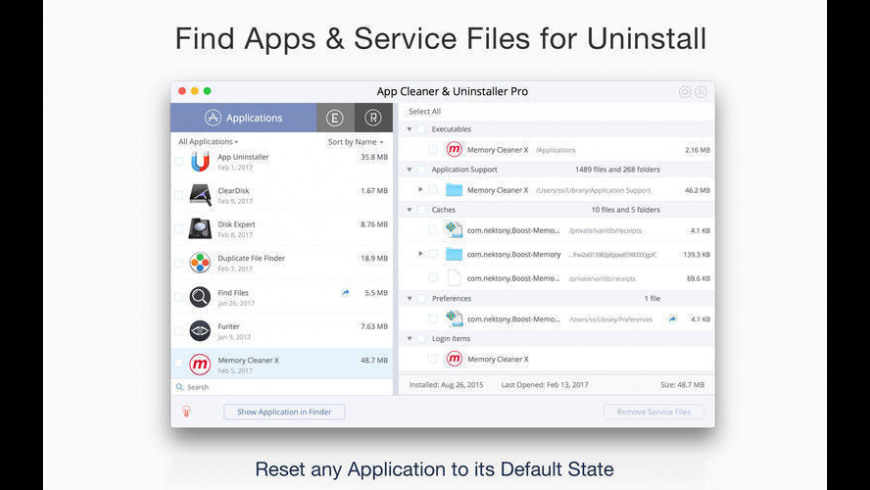Click the ClearDisk app icon
Screen dimensions: 870x490
[x=200, y=195]
